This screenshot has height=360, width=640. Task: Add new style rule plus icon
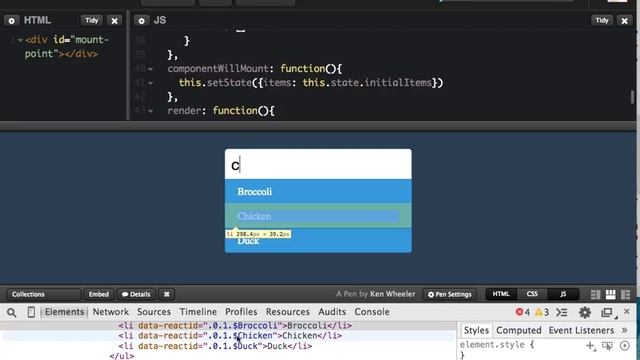(x=590, y=346)
